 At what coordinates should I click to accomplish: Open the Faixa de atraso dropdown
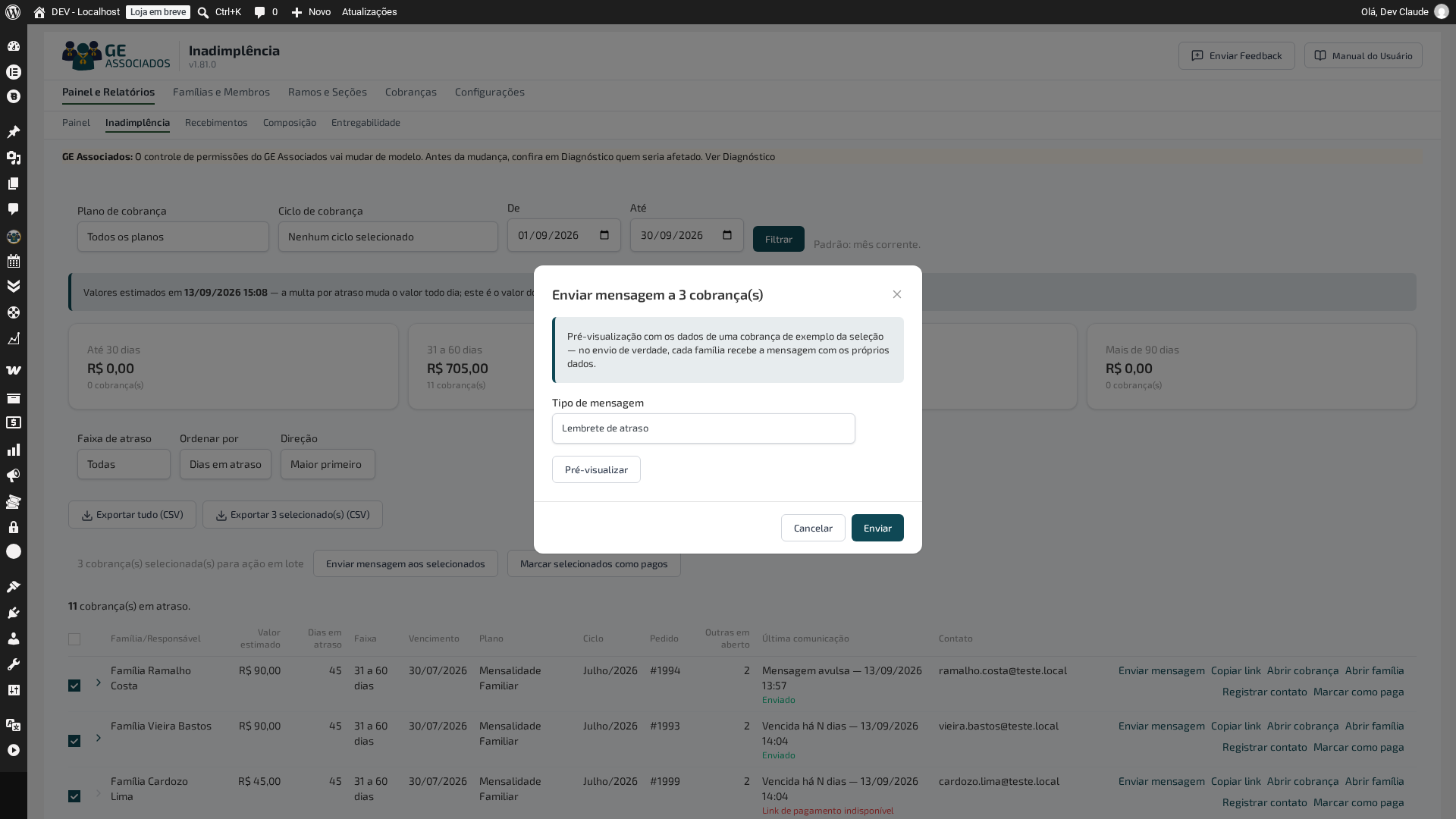coord(124,464)
